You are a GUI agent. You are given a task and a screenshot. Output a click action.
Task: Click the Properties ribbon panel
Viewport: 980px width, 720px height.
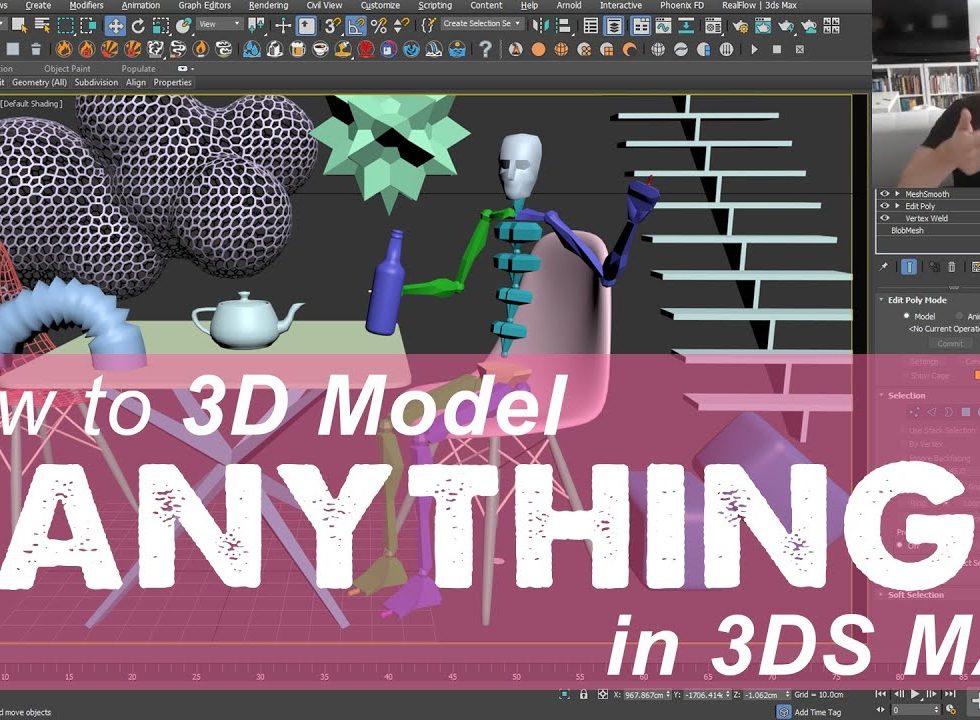(x=172, y=82)
